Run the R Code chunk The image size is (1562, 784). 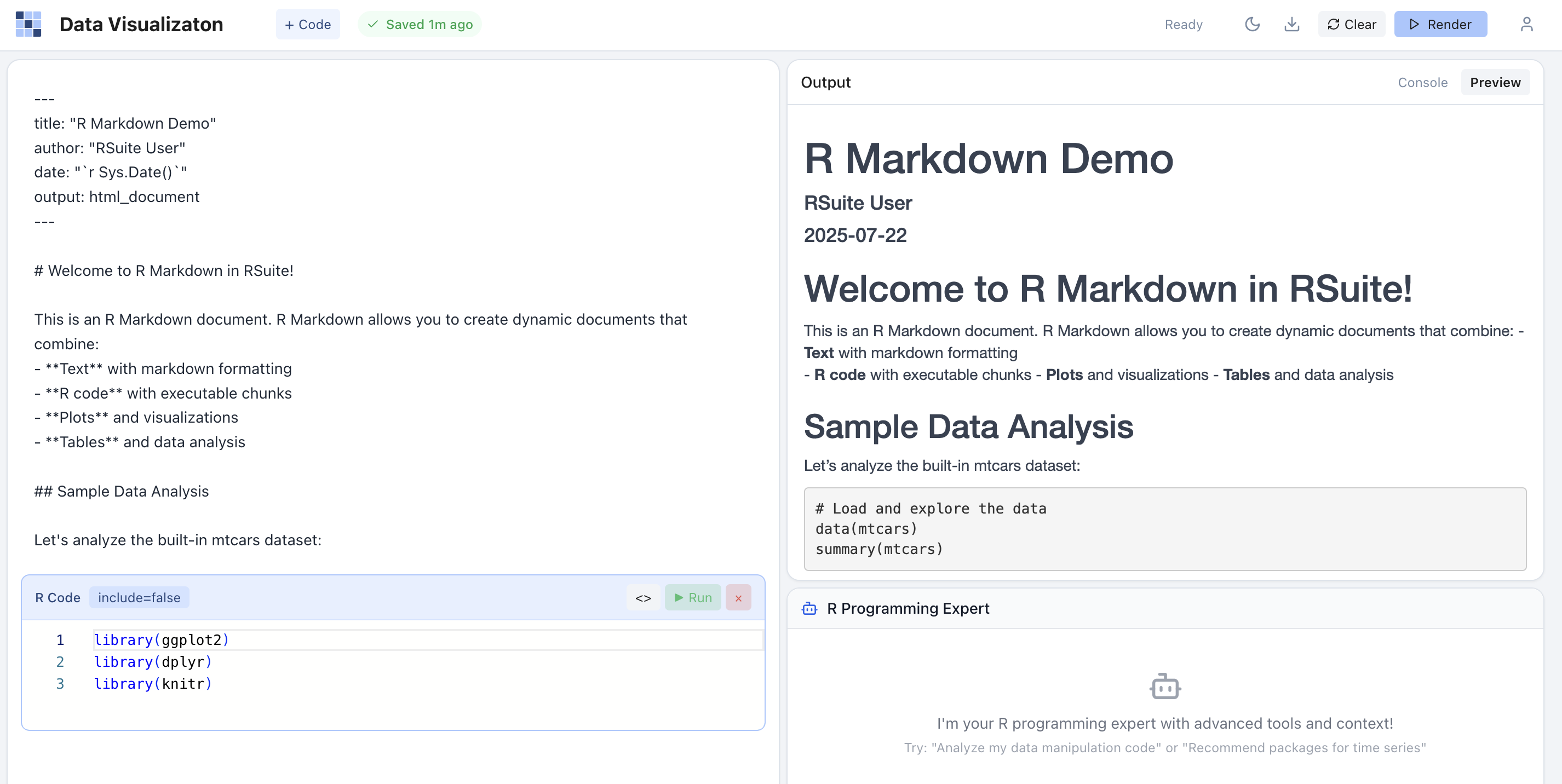pos(692,597)
